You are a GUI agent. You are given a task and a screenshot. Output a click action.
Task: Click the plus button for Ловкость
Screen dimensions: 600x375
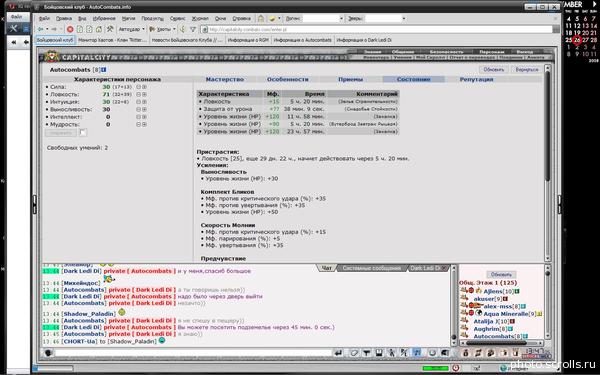pos(144,94)
